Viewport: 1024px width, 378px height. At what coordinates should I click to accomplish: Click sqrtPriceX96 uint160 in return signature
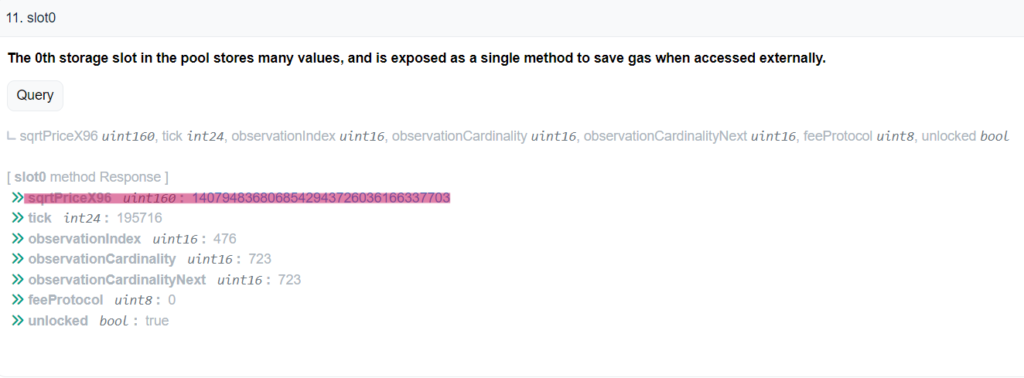coord(88,137)
